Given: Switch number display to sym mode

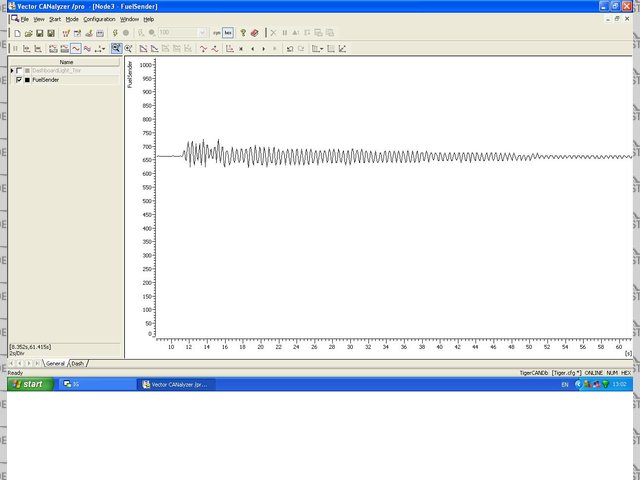Looking at the screenshot, I should 216,33.
